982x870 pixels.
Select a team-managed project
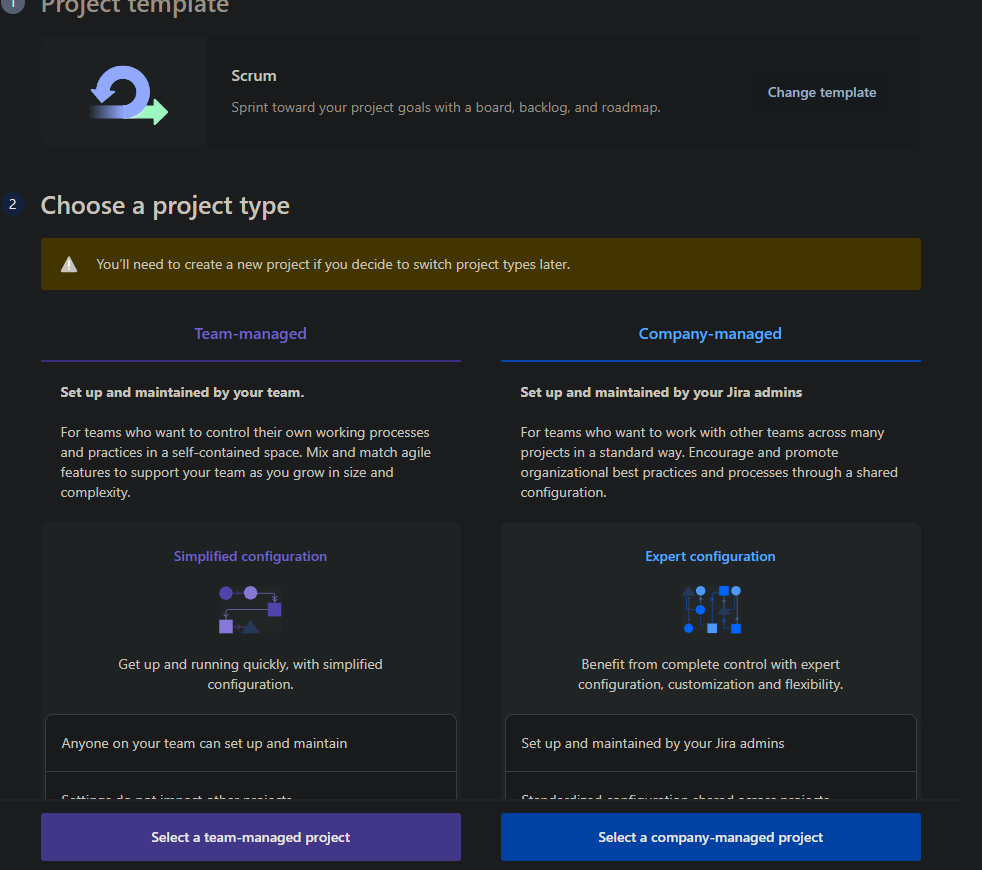pyautogui.click(x=250, y=837)
